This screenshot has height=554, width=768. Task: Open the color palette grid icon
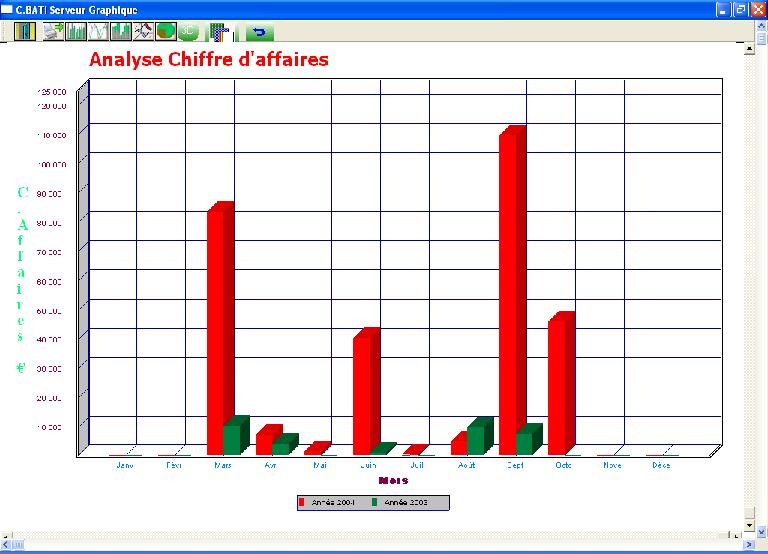220,31
